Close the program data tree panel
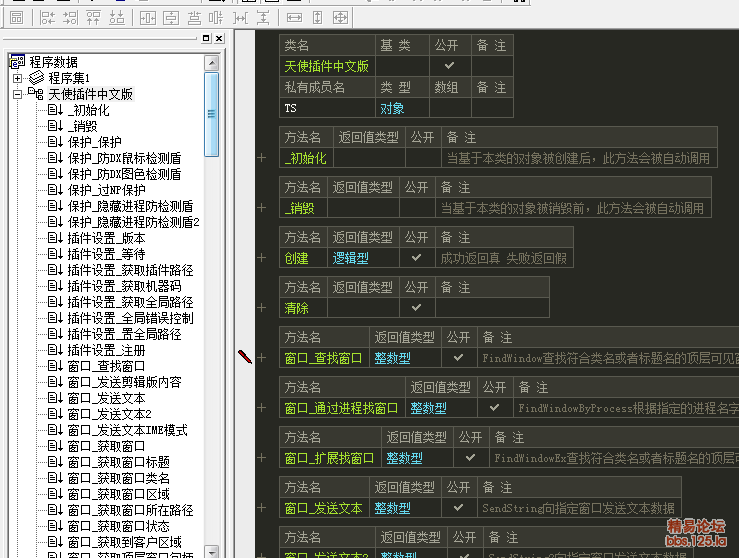739x558 pixels. [219, 38]
